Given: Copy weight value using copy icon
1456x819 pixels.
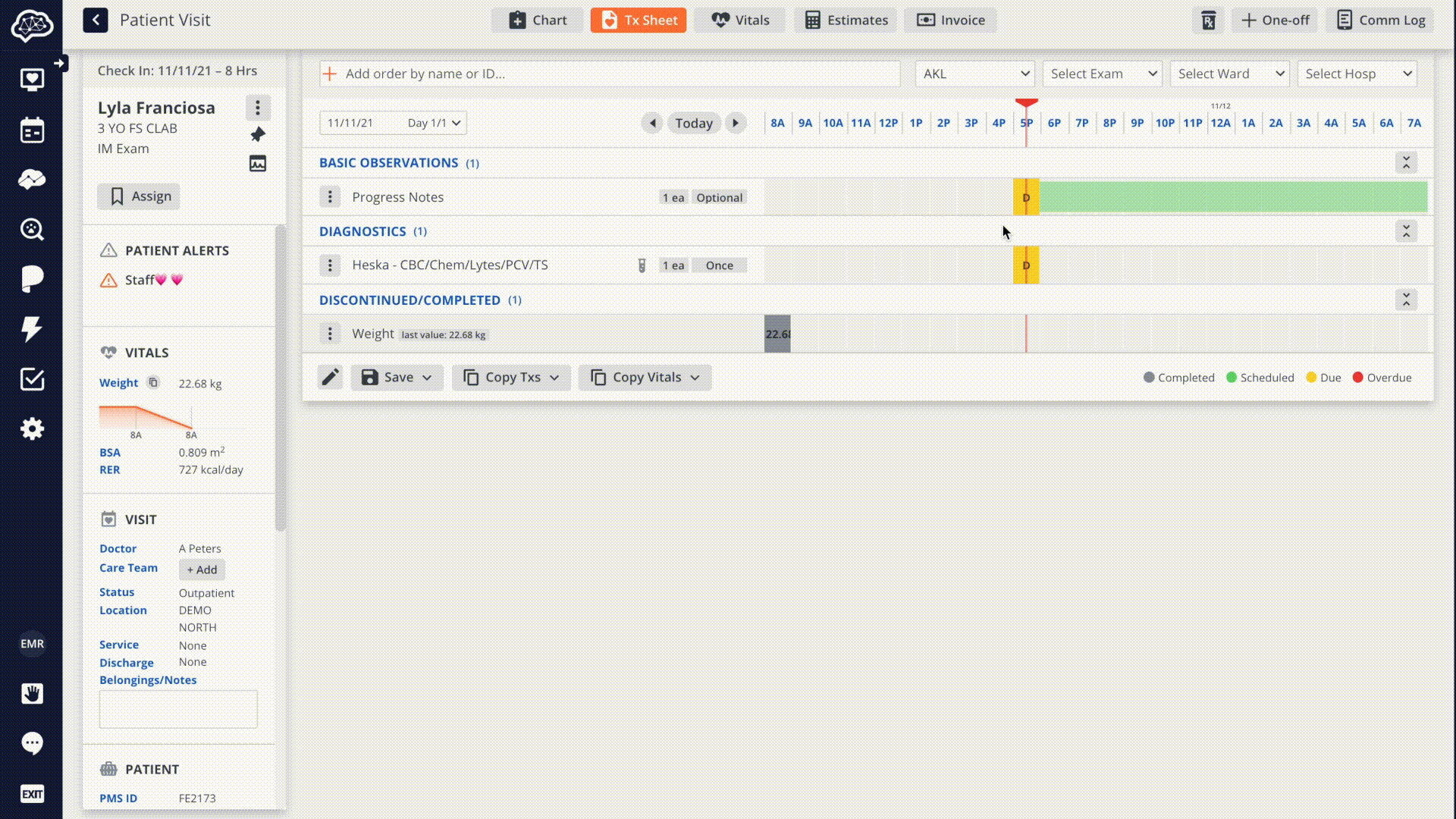Looking at the screenshot, I should point(153,383).
